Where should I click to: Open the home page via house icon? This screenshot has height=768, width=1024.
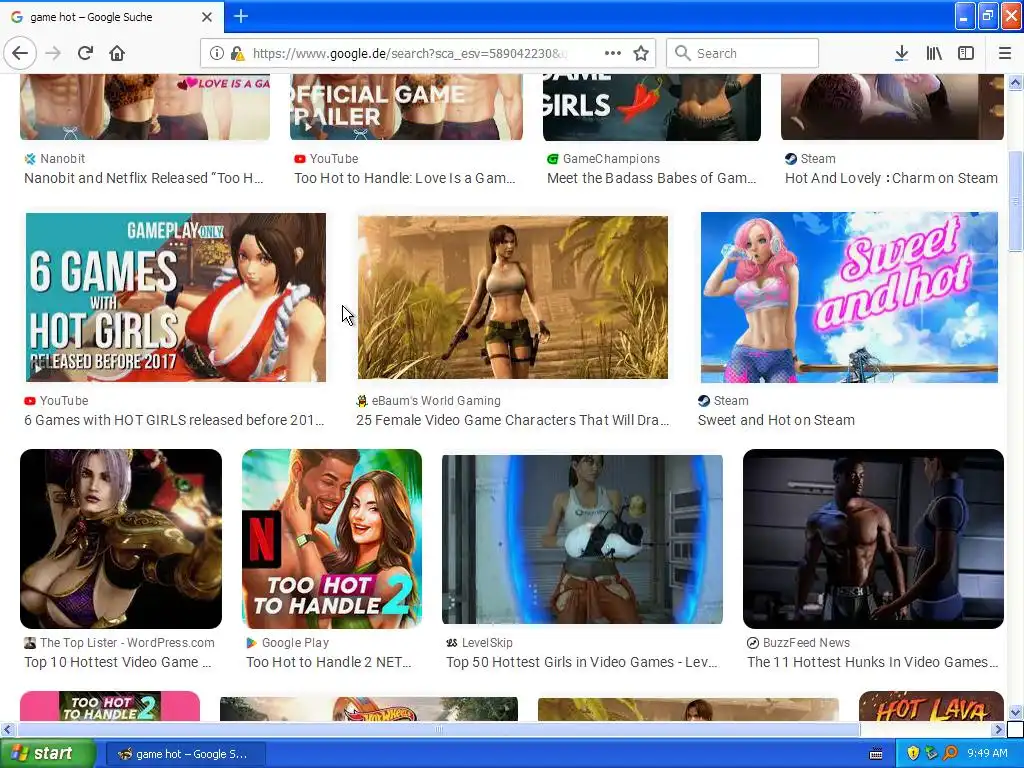(x=117, y=53)
